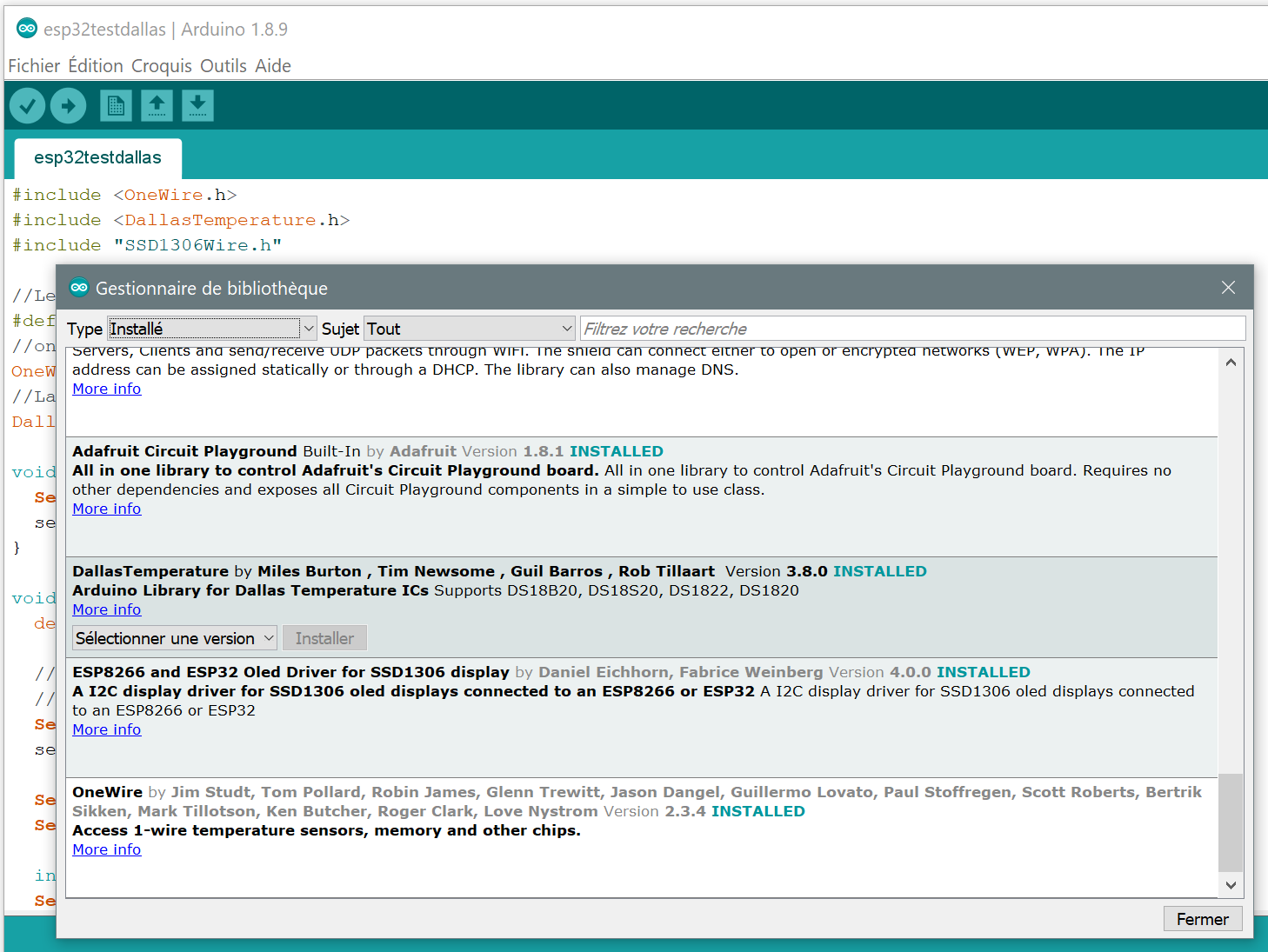Image resolution: width=1268 pixels, height=952 pixels.
Task: Click the Arduino logo in the title bar
Action: point(27,29)
